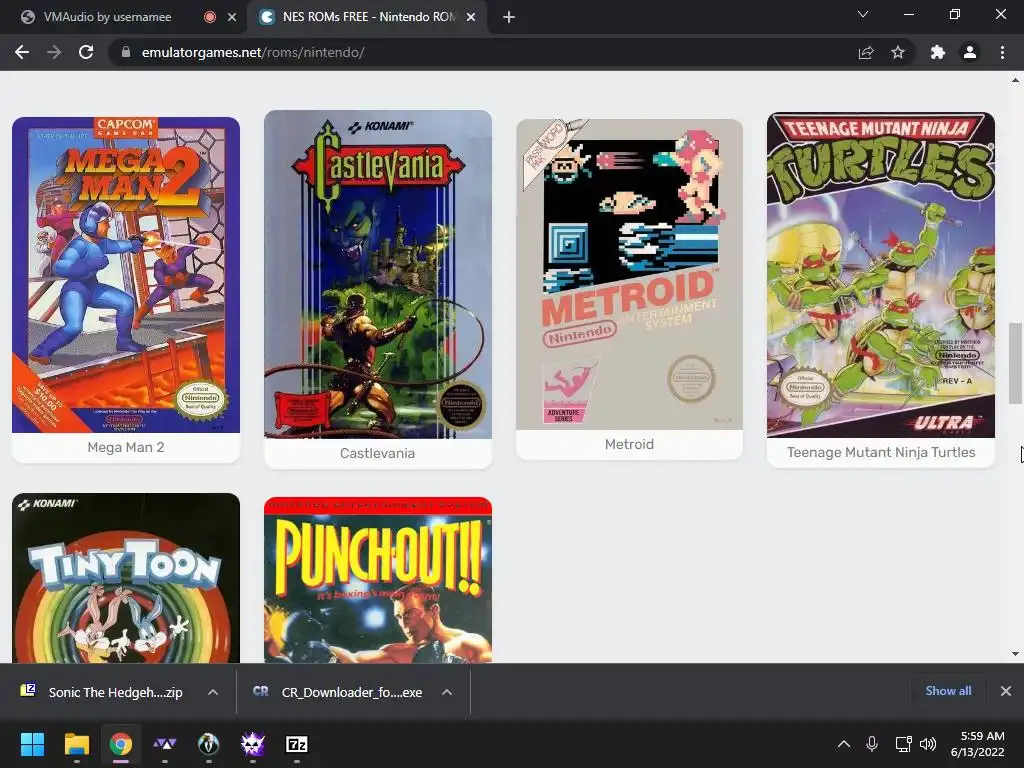
Task: Share this page via share icon
Action: (866, 52)
